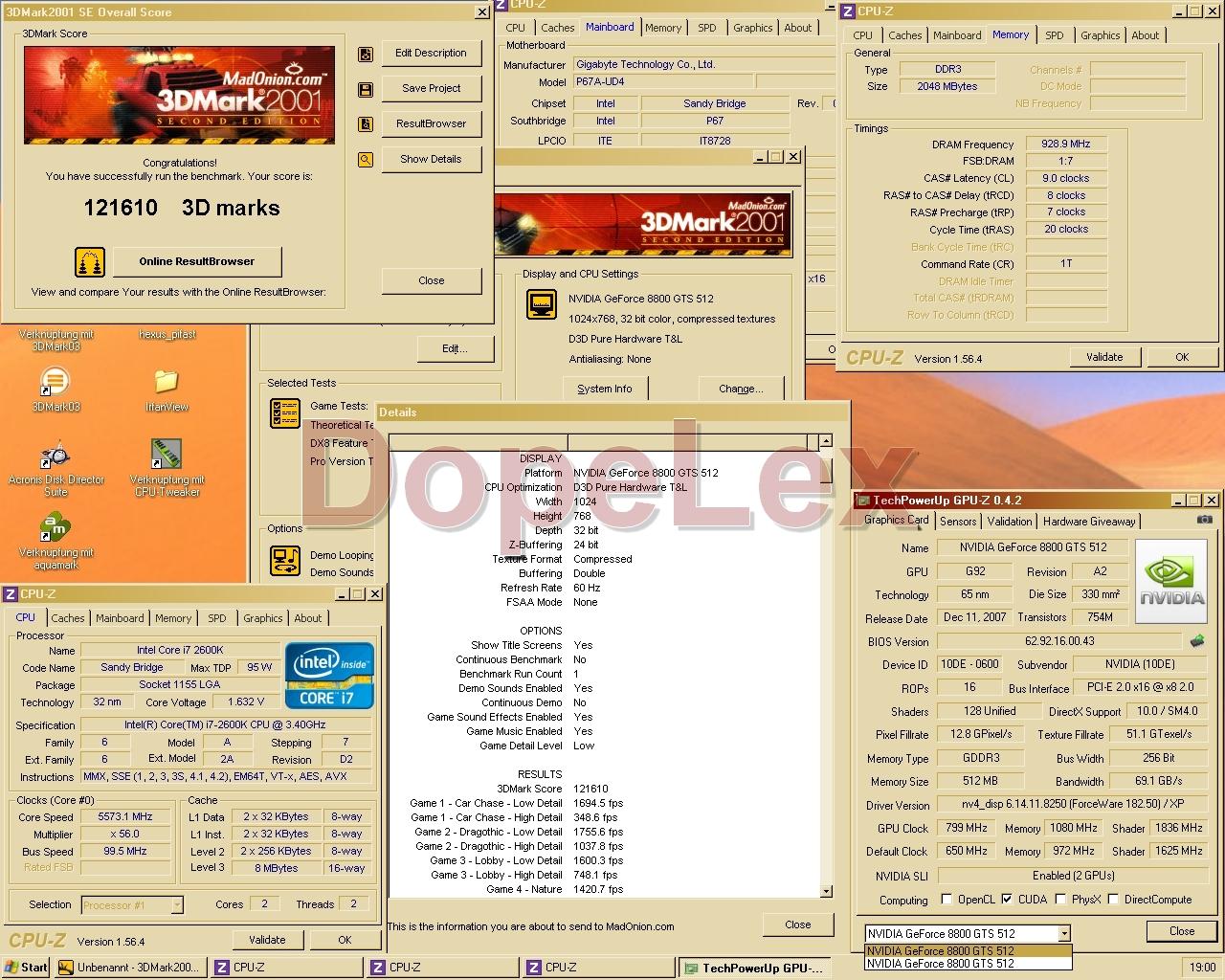Click the CPU-Z Memory window title icon
The width and height of the screenshot is (1225, 980).
pyautogui.click(x=847, y=11)
